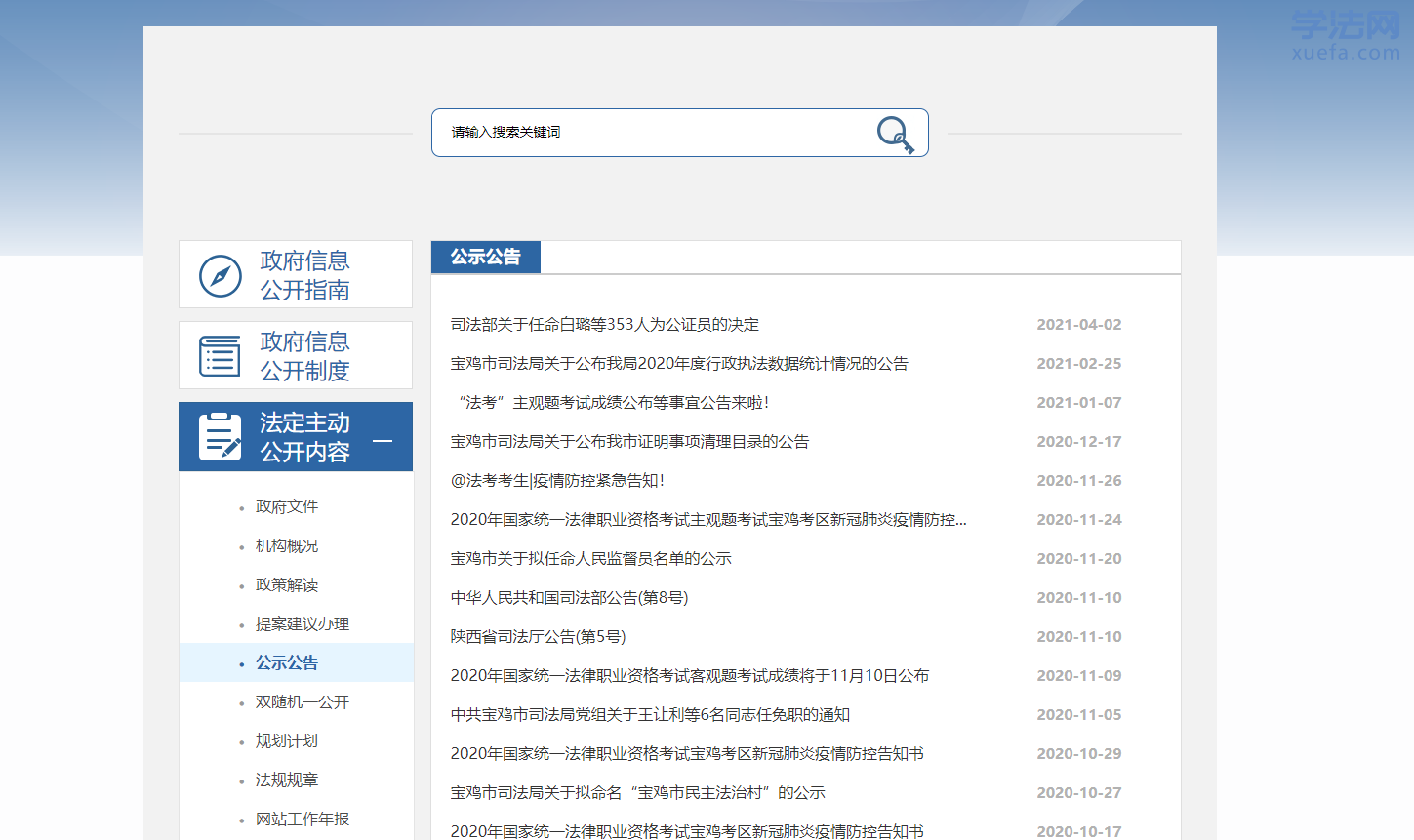Open 提案建议办理 in sidebar
The height and width of the screenshot is (840, 1414).
[x=303, y=623]
